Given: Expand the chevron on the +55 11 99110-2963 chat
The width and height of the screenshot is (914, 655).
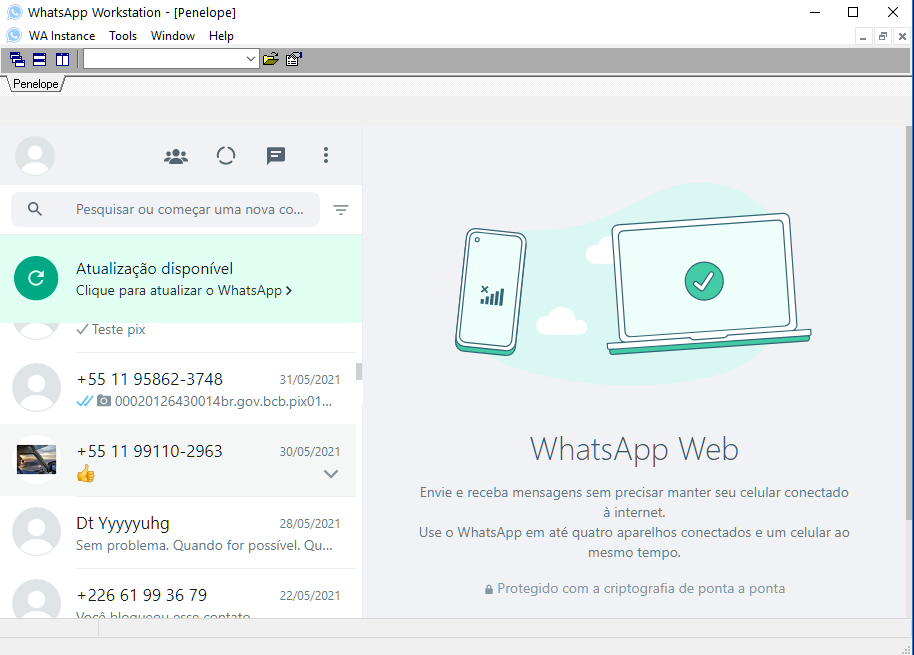Looking at the screenshot, I should coord(331,474).
